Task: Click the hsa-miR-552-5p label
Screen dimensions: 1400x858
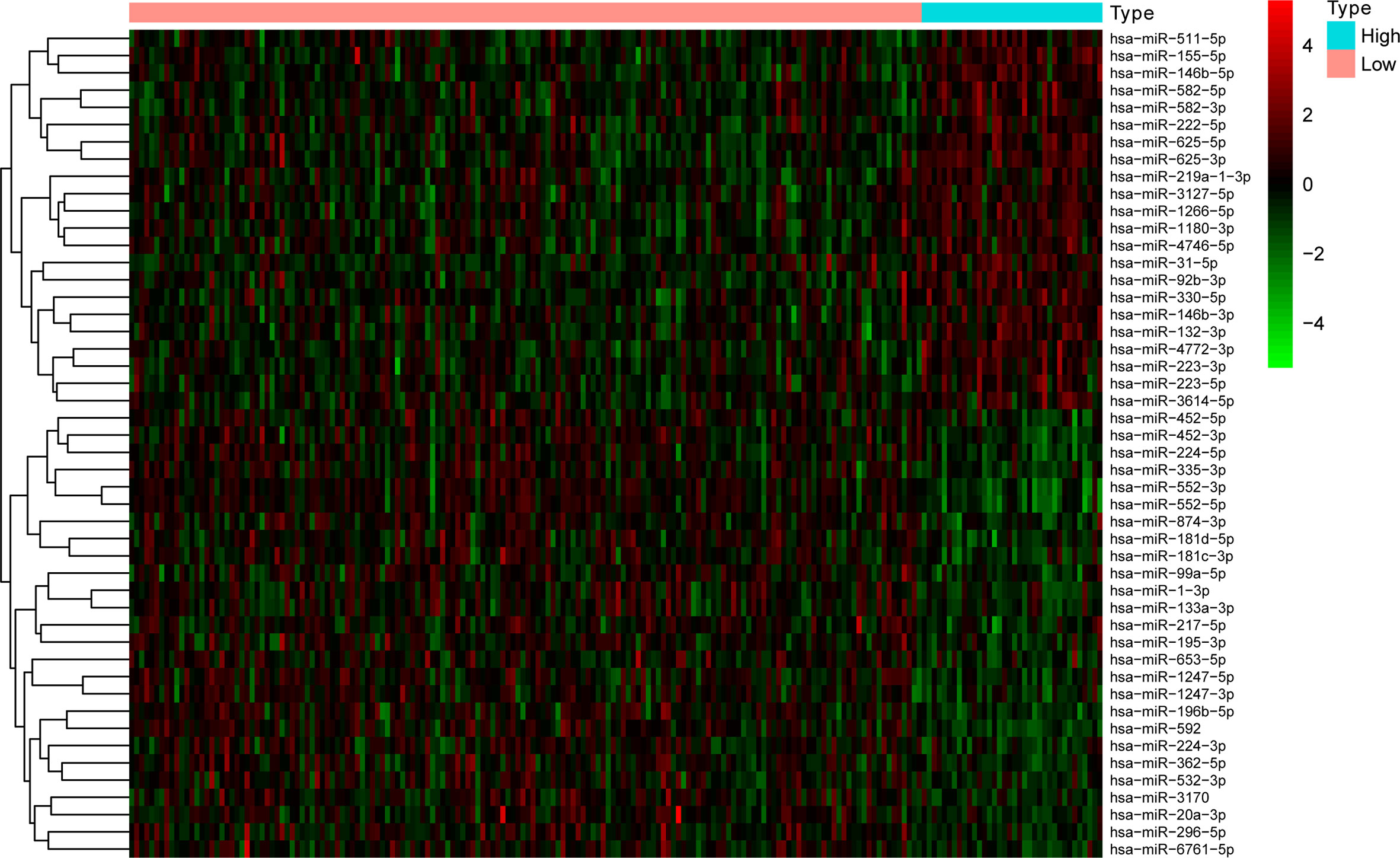Action: pos(1168,504)
